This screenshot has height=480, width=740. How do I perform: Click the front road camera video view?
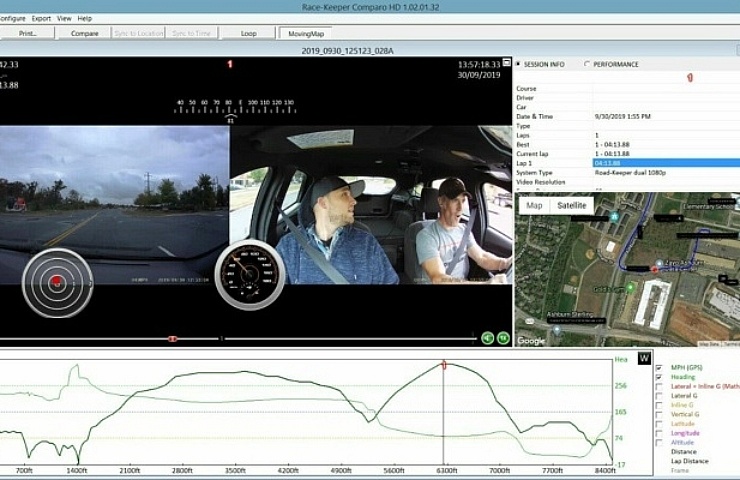[114, 205]
